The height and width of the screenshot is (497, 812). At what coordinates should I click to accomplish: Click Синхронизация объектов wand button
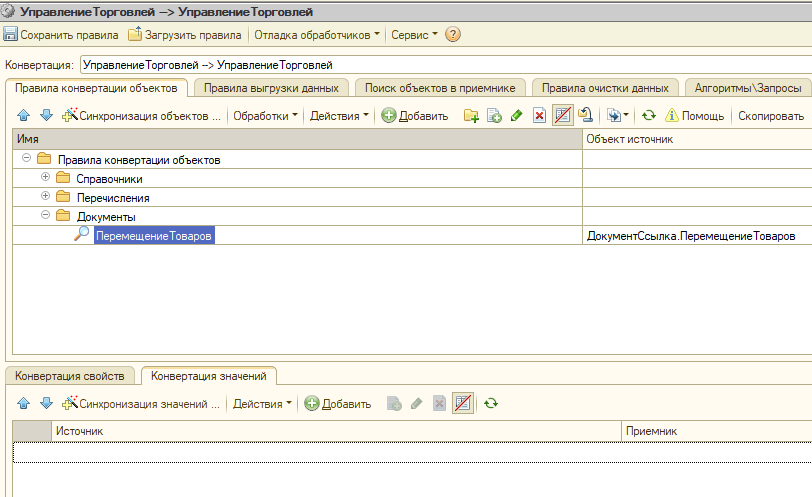point(141,115)
